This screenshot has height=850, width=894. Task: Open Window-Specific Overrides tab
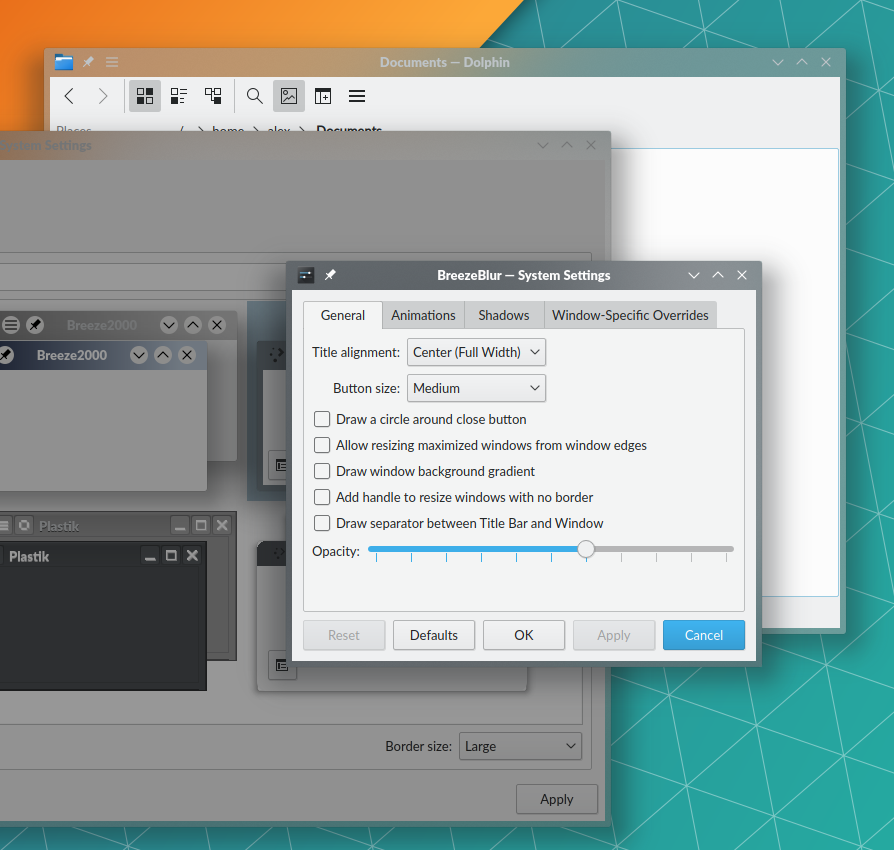point(630,315)
